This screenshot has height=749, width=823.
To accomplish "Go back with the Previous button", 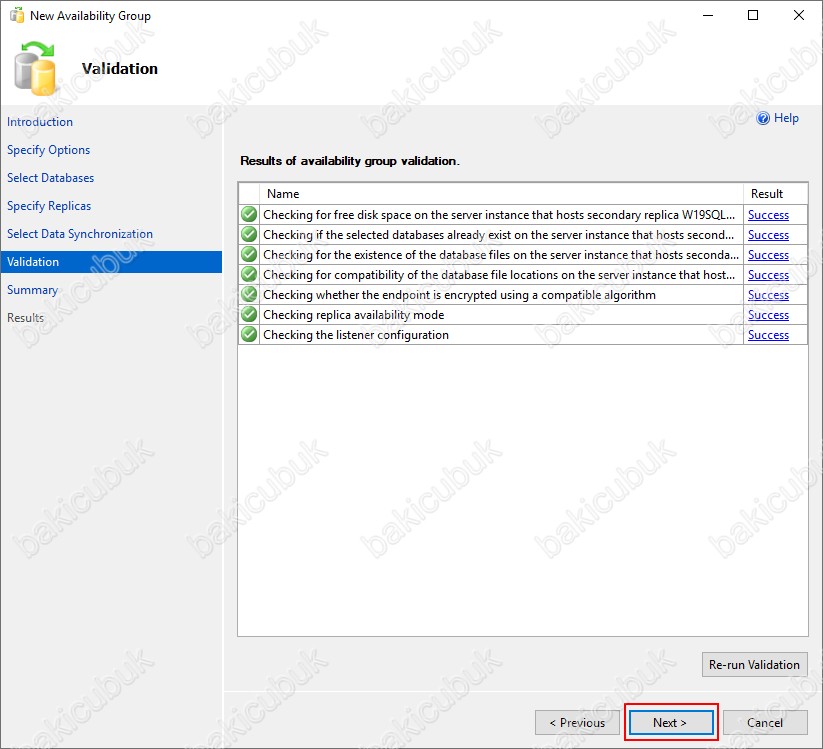I will (x=577, y=722).
